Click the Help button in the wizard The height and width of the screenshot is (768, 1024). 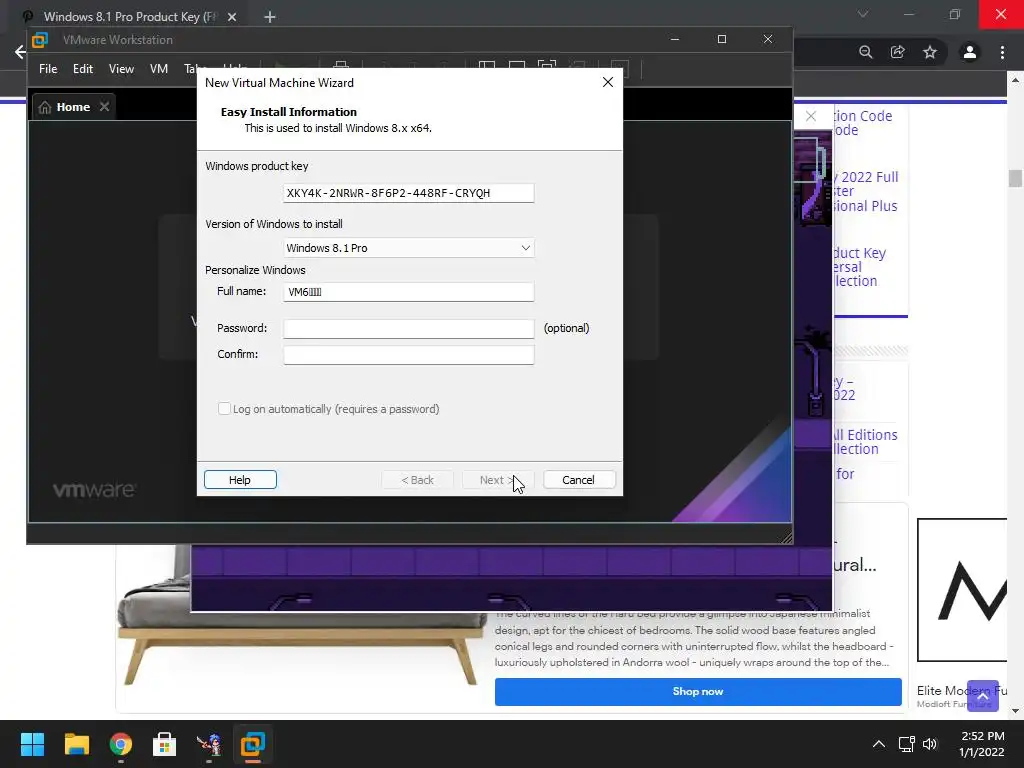[x=240, y=480]
